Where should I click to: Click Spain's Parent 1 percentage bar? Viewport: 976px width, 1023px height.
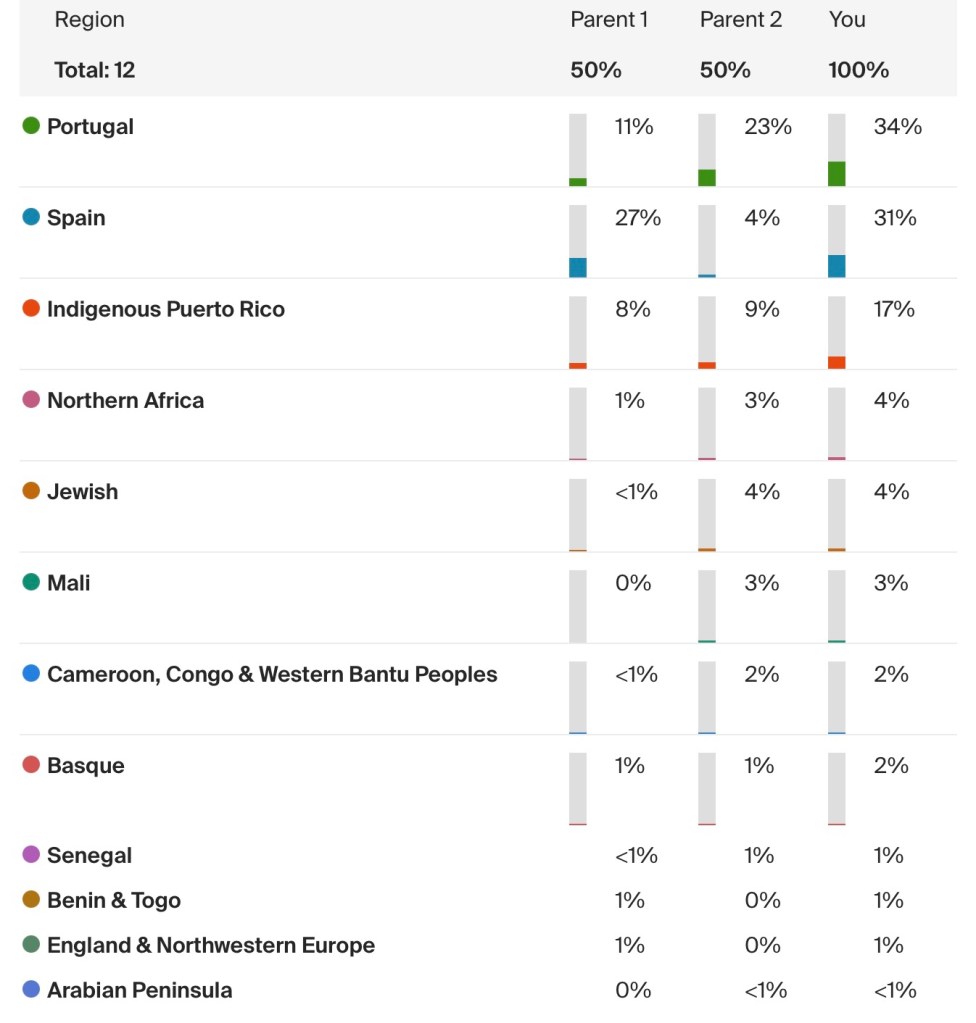click(578, 241)
